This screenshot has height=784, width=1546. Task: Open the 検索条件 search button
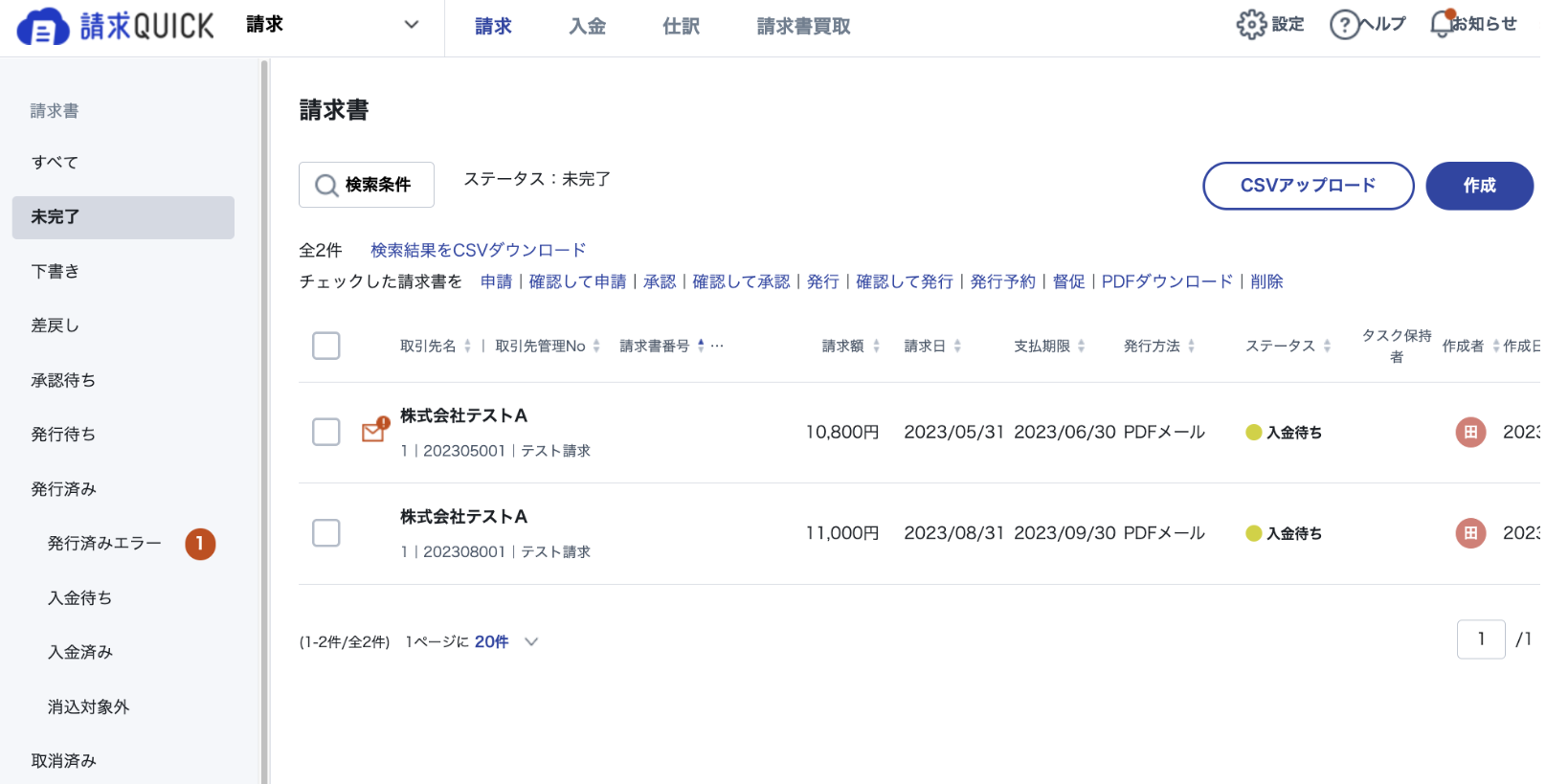click(x=367, y=185)
